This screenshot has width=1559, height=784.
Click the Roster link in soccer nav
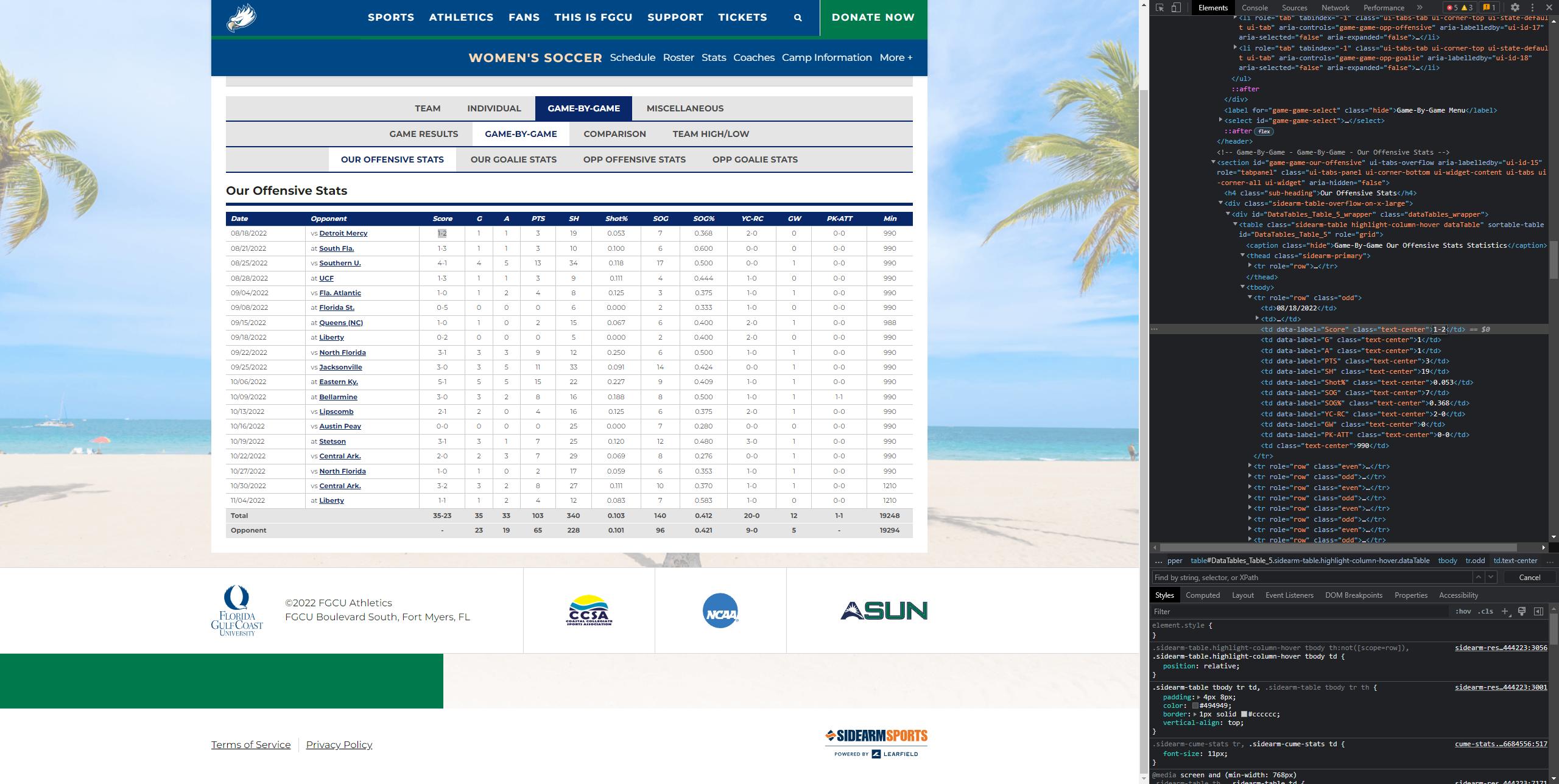[678, 58]
